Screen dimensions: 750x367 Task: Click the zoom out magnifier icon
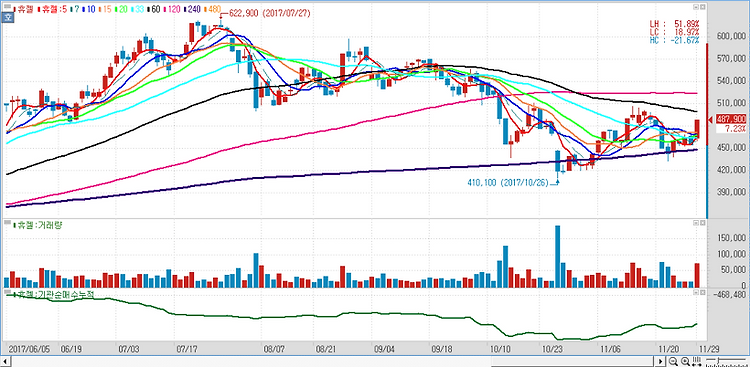673,362
